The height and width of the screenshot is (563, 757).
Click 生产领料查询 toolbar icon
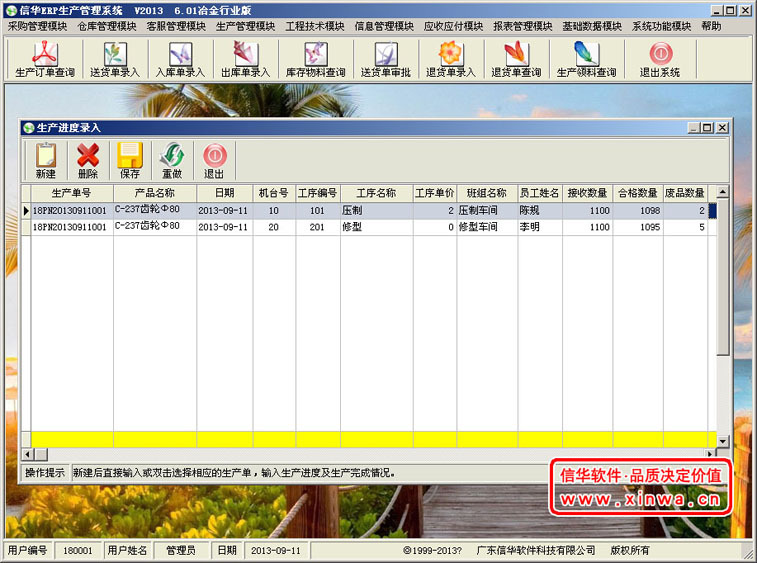coord(586,59)
